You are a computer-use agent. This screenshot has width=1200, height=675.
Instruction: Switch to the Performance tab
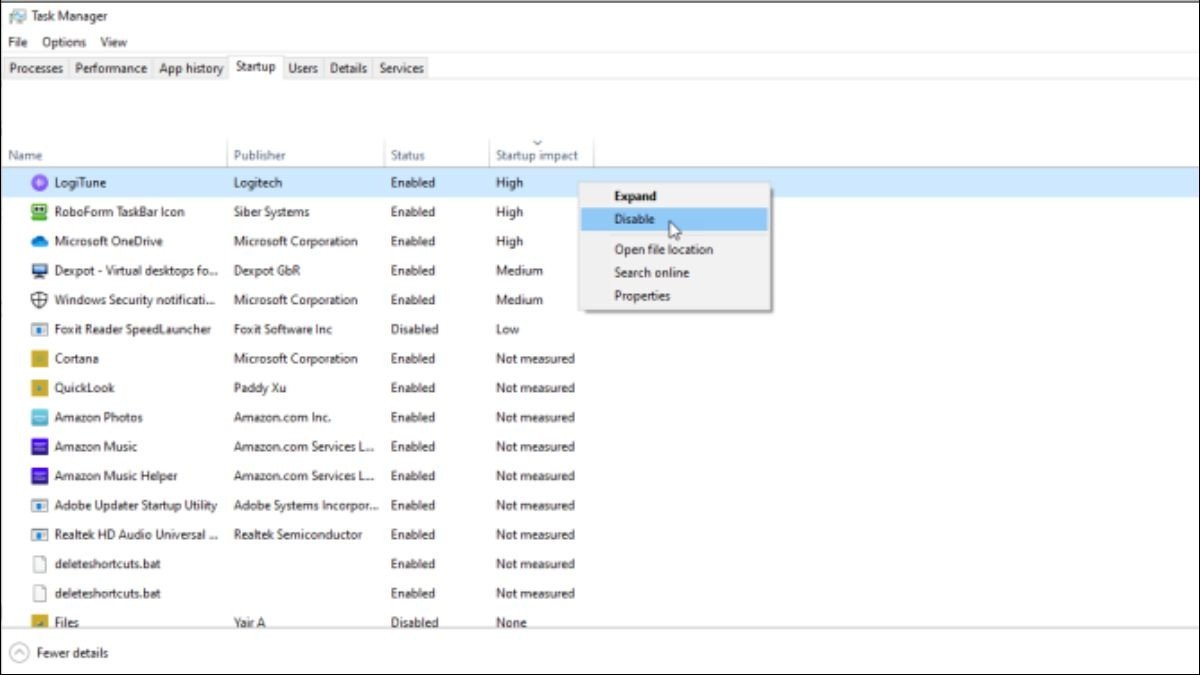click(x=110, y=67)
